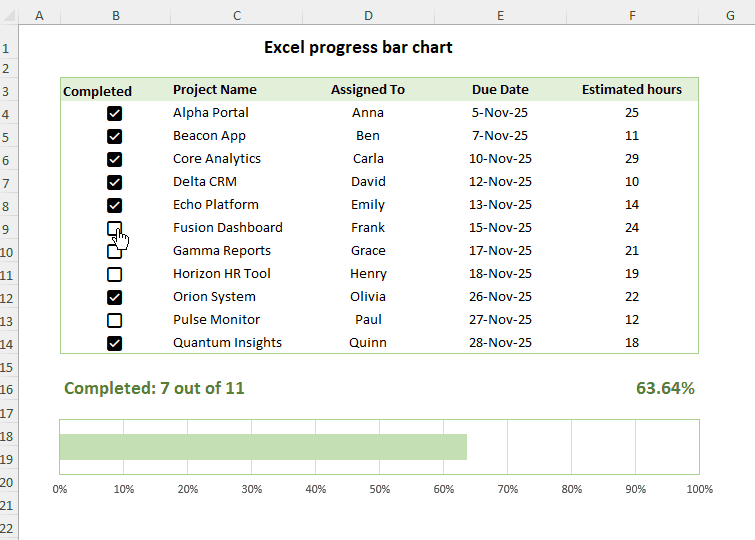Select estimated hours value 29

click(x=632, y=158)
